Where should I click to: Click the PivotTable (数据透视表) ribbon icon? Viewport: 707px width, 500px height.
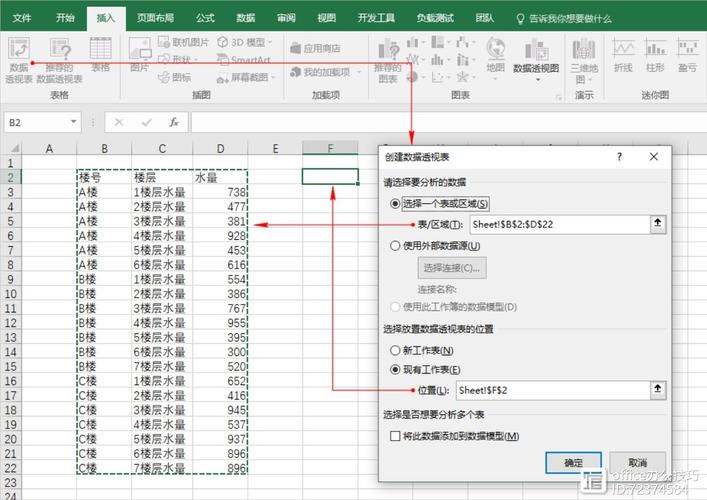19,61
